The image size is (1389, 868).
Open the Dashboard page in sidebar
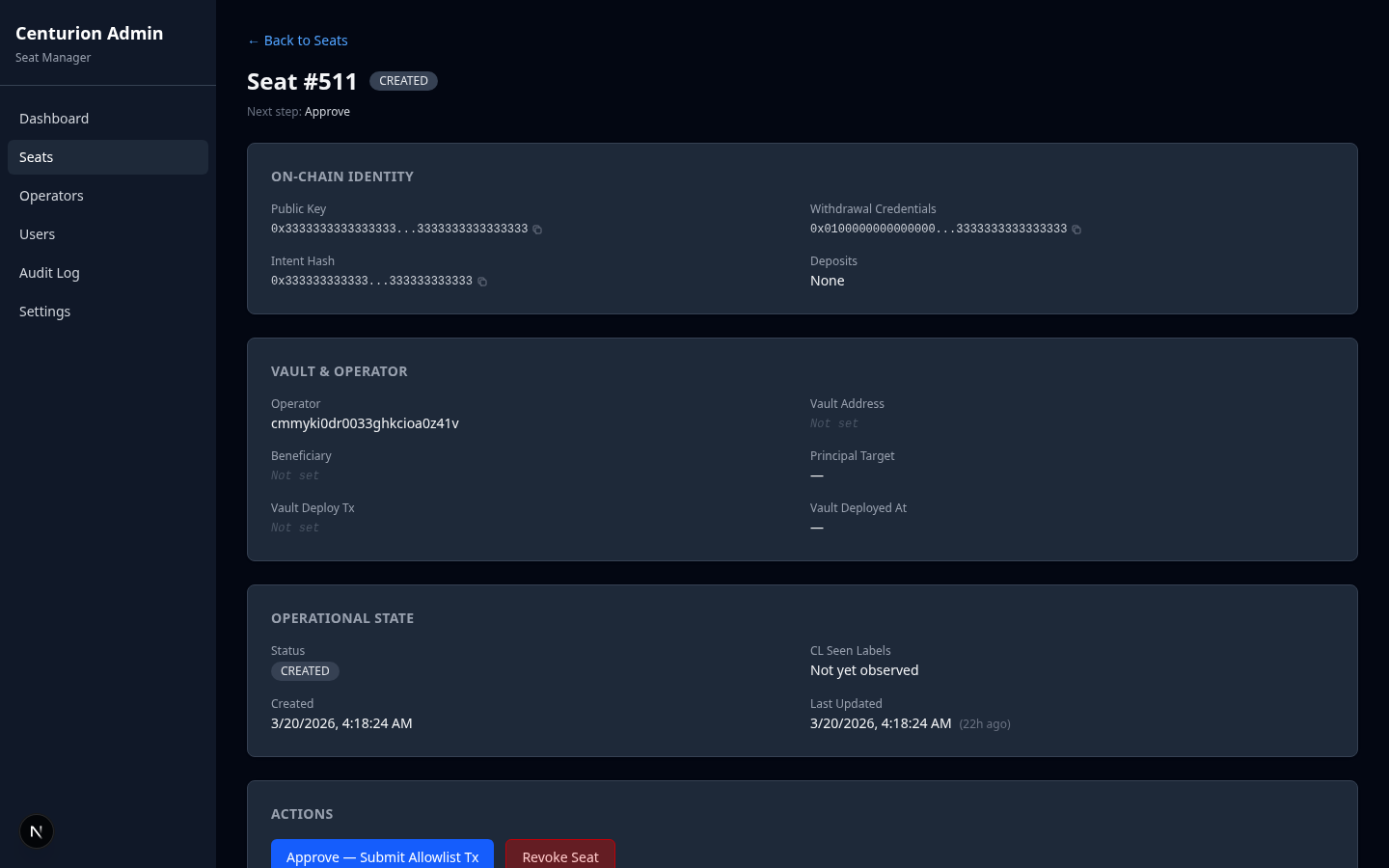click(54, 119)
